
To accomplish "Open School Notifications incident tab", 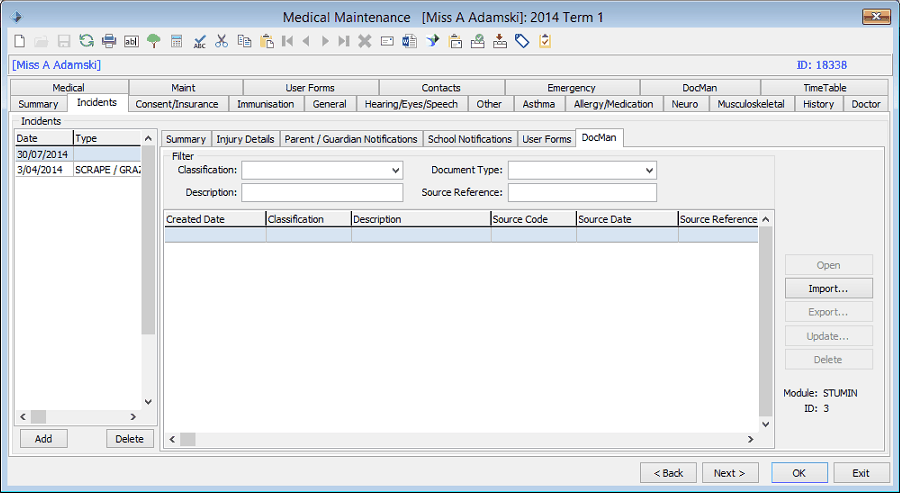I will [x=470, y=139].
